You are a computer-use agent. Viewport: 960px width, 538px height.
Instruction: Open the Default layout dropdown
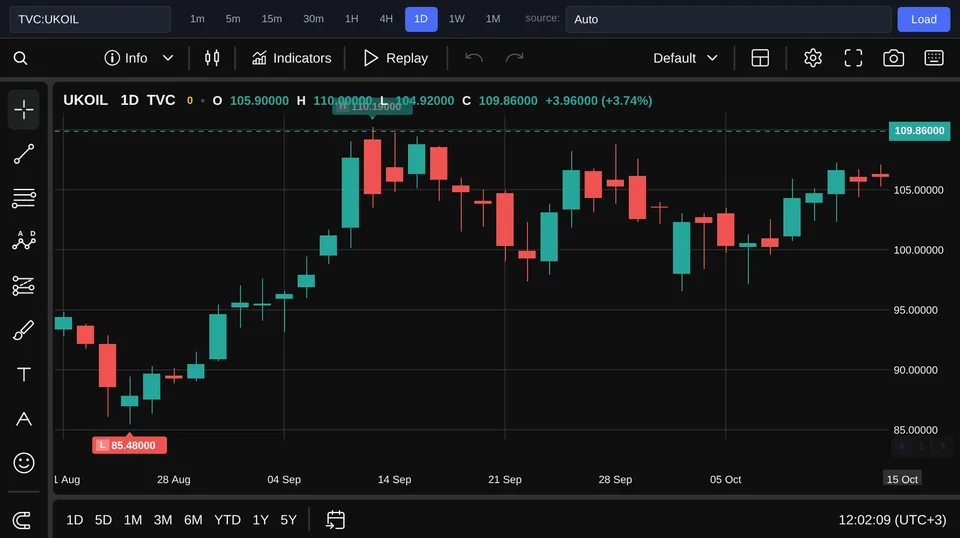(x=685, y=58)
